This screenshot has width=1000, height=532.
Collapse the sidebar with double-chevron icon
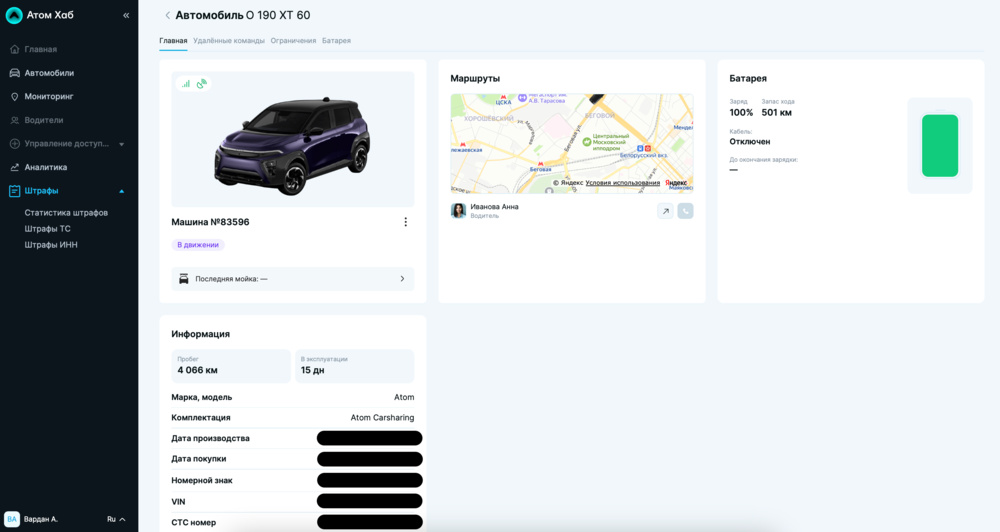pyautogui.click(x=126, y=16)
